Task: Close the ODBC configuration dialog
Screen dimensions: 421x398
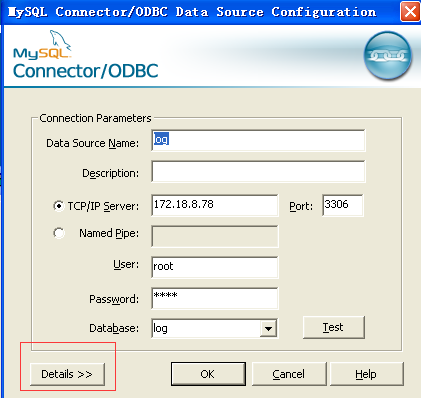Action: coord(410,12)
